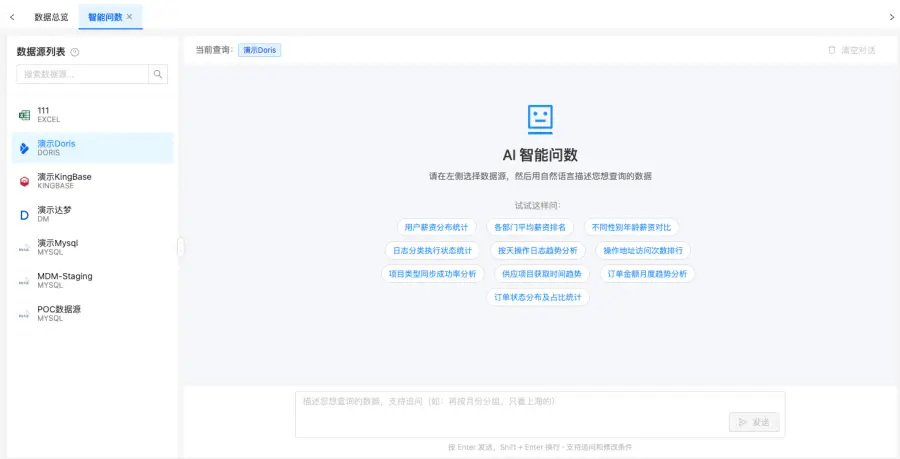Choose suggestion 按天操作日志趋势分析
Viewport: 900px width, 459px height.
538,251
